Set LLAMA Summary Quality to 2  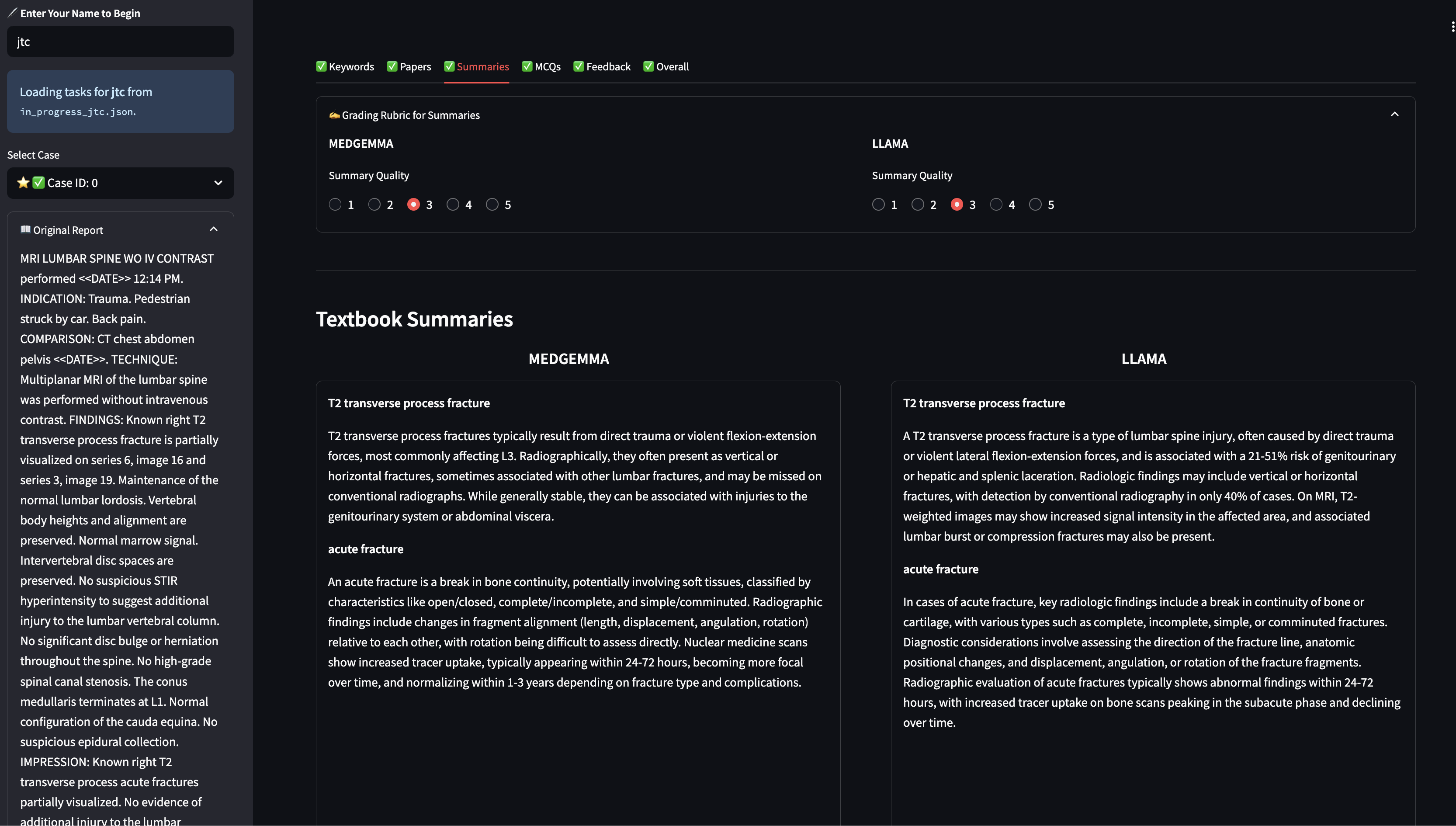pos(918,205)
